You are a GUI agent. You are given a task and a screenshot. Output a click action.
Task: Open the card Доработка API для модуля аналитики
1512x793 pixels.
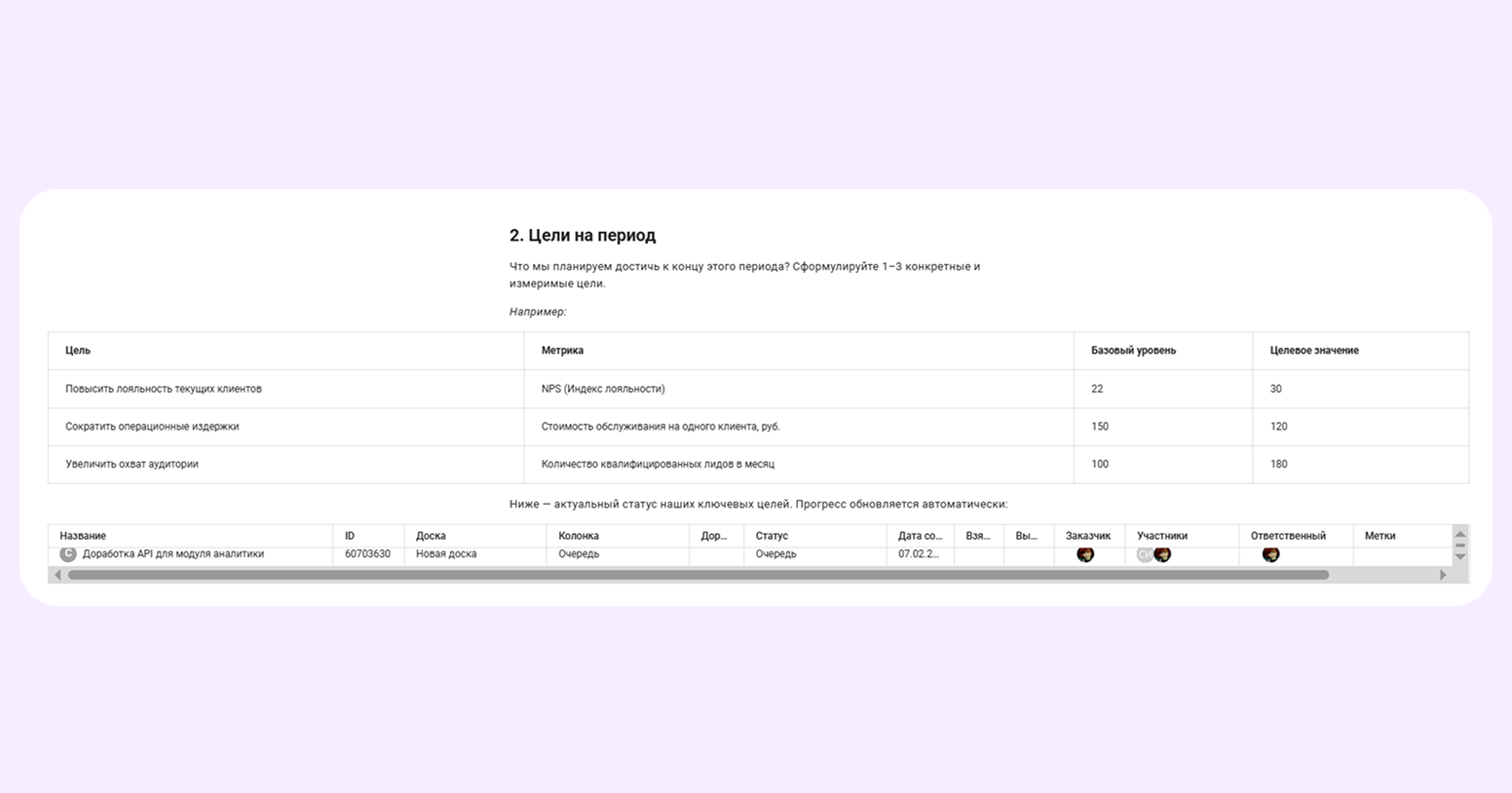pos(173,554)
